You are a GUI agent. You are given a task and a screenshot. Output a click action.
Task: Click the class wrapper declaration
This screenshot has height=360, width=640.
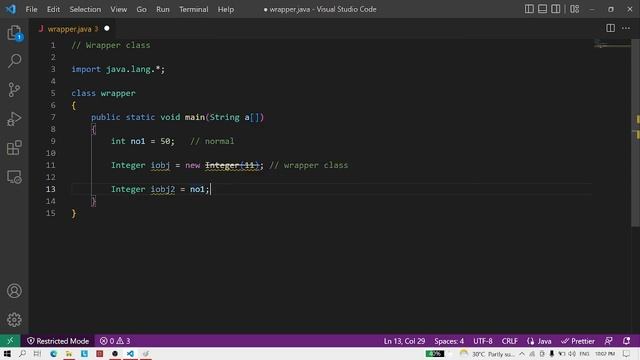pyautogui.click(x=103, y=93)
